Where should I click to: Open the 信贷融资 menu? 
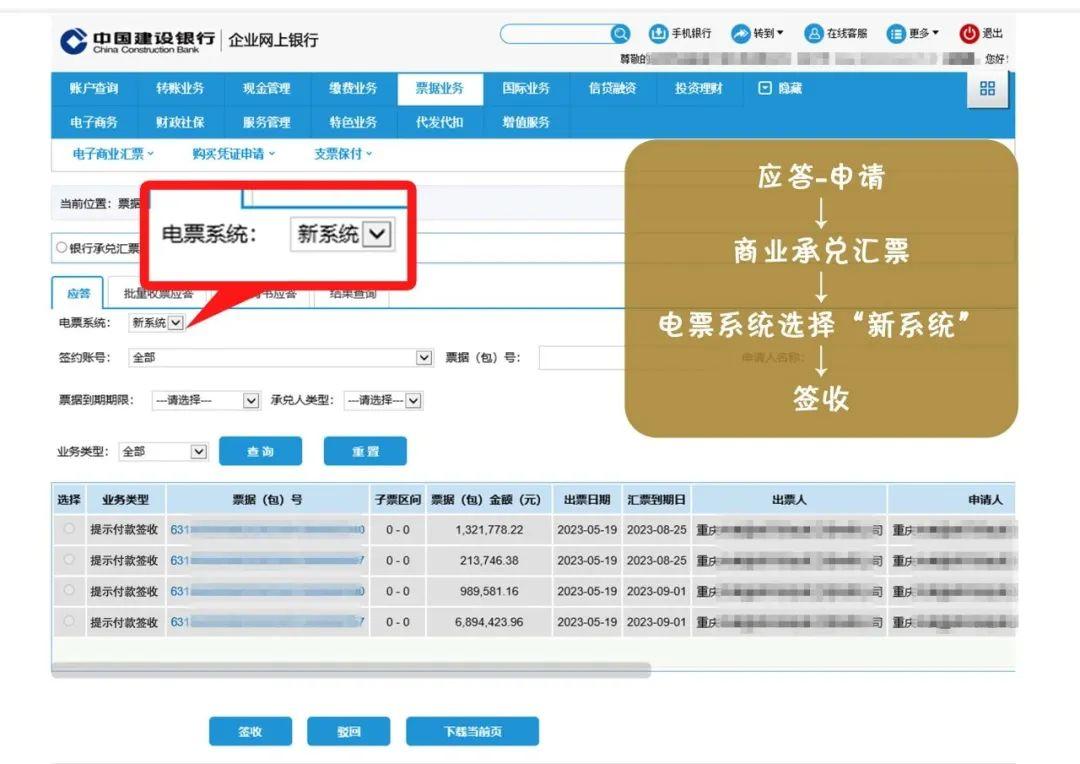point(612,88)
